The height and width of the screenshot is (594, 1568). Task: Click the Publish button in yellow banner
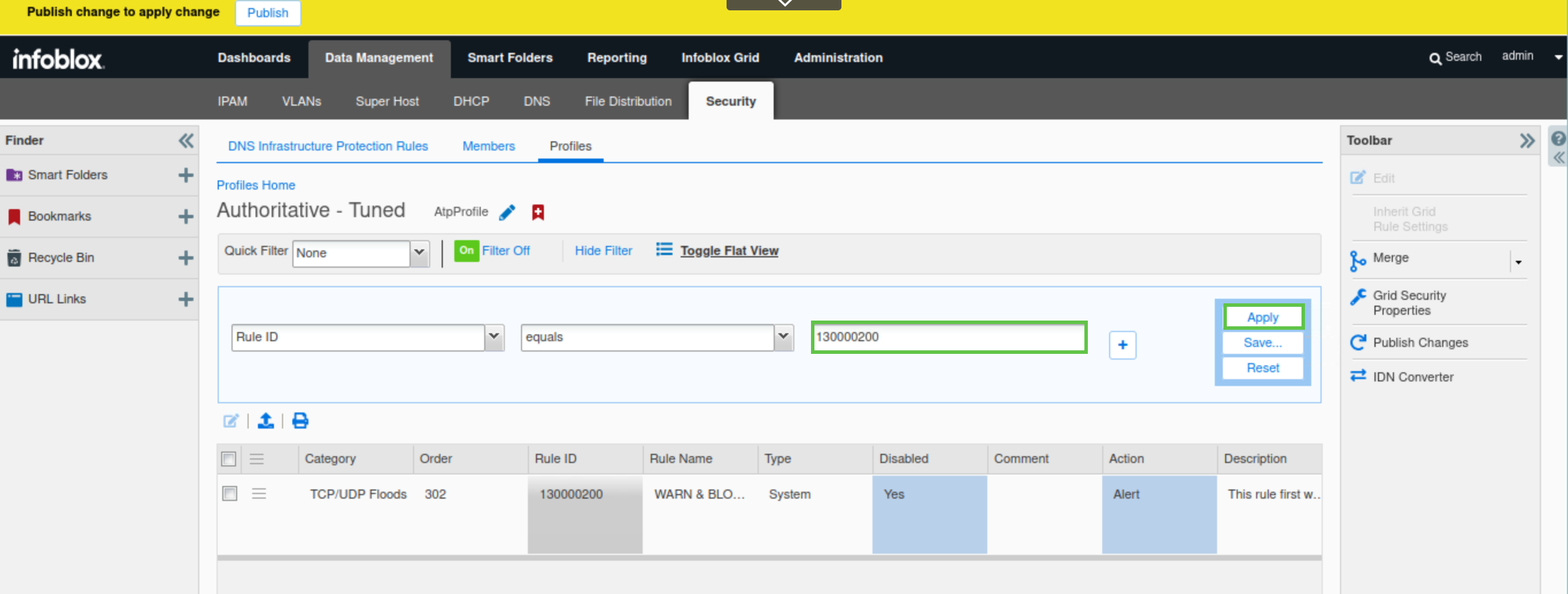tap(267, 13)
